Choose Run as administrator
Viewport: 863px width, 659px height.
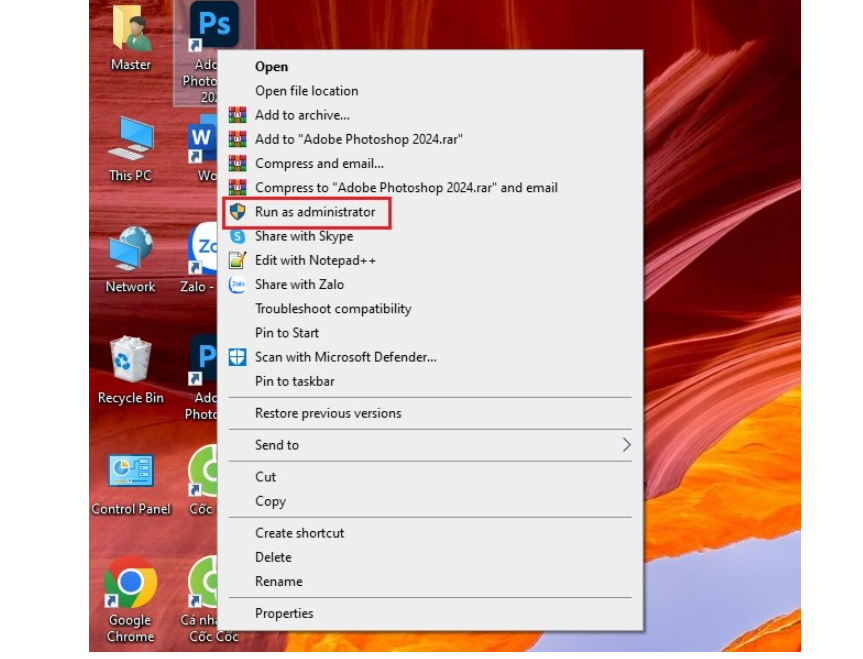(315, 212)
